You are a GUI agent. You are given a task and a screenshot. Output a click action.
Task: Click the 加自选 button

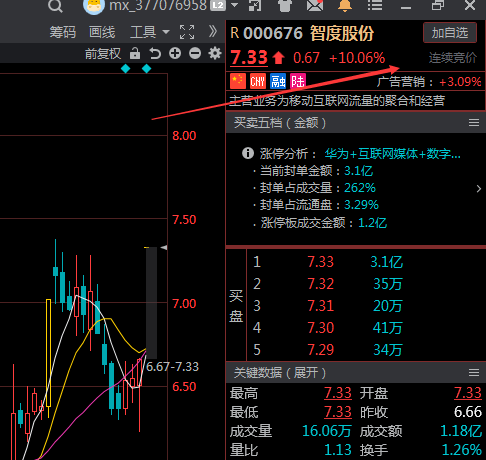pyautogui.click(x=450, y=33)
